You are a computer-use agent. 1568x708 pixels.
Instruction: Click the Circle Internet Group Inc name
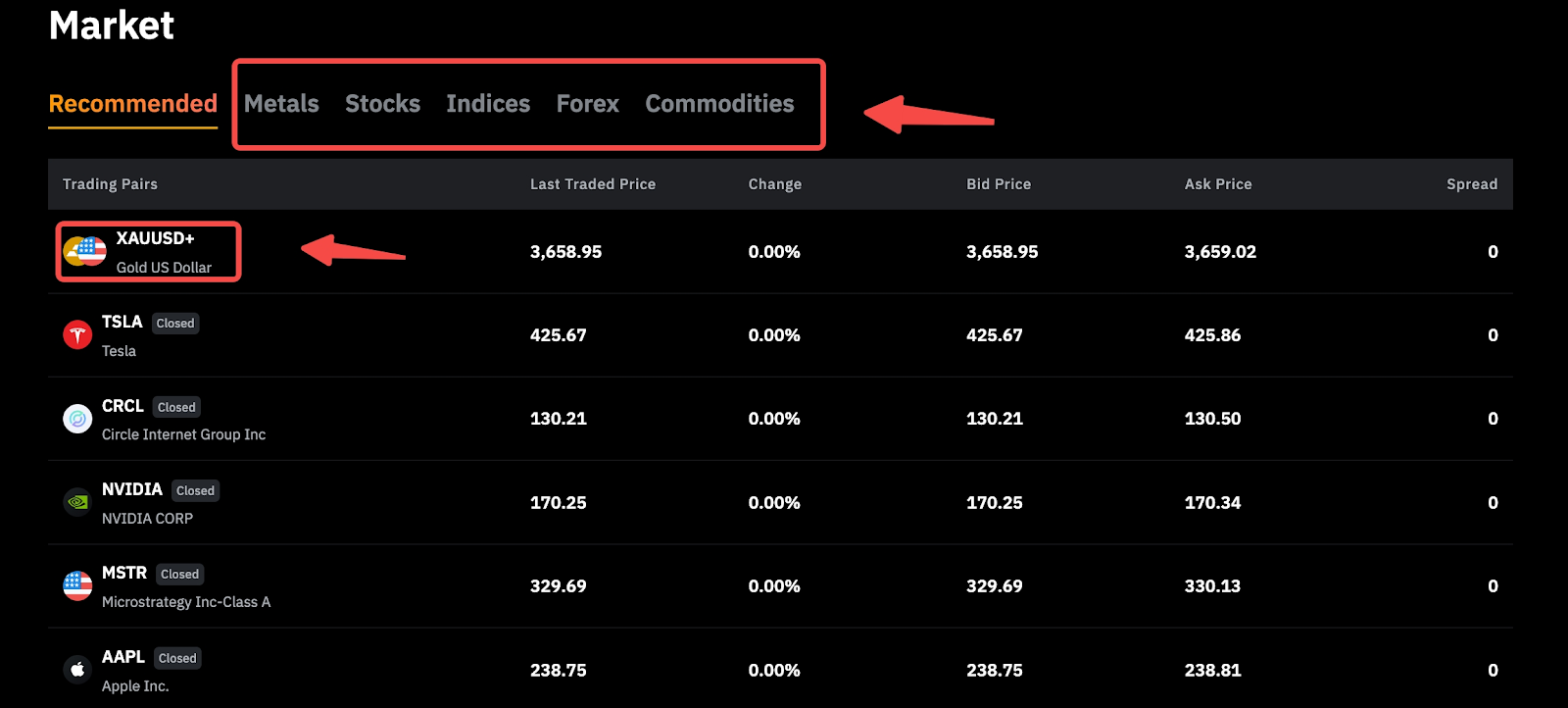coord(183,434)
